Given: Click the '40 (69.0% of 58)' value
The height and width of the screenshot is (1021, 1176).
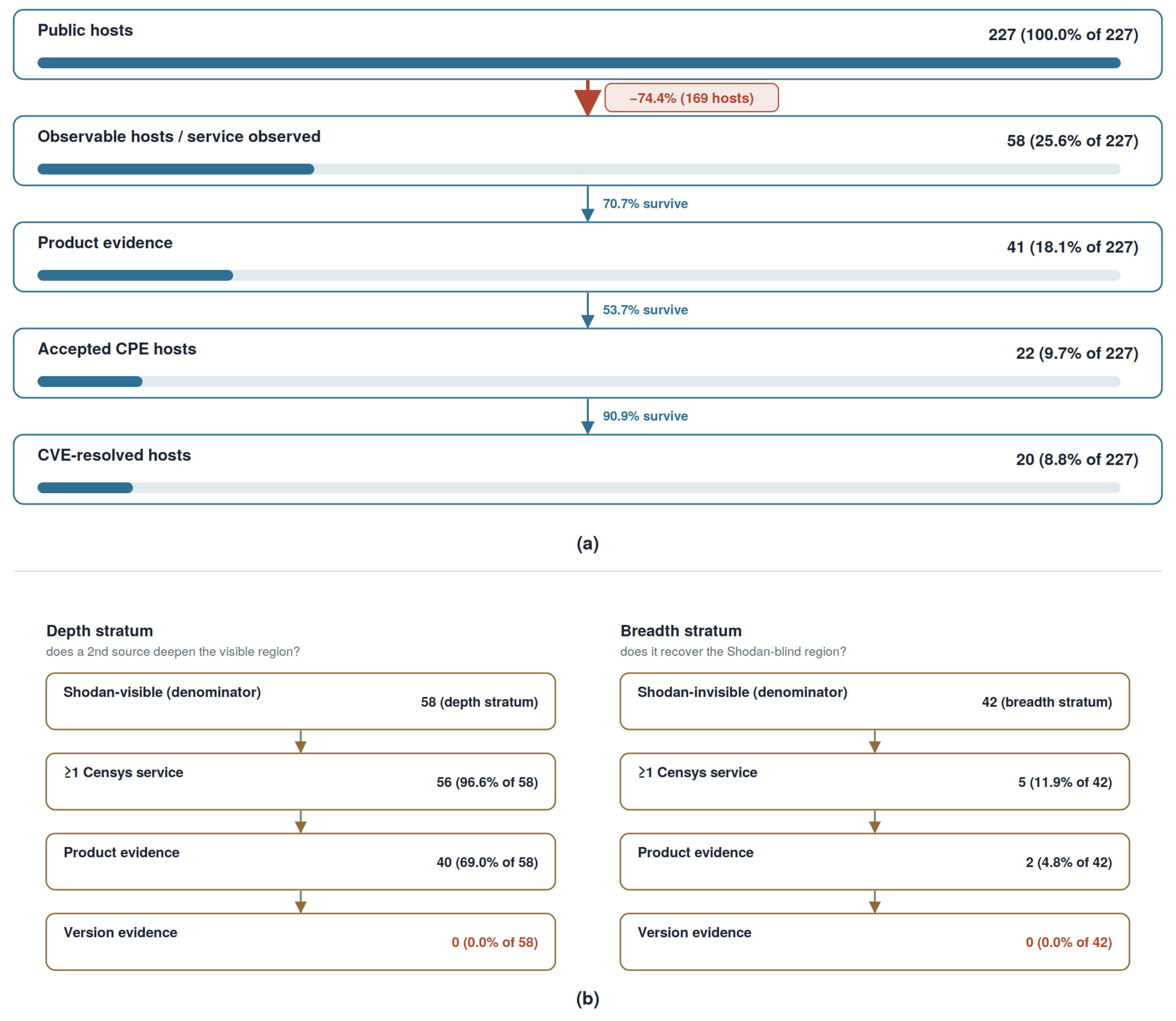Looking at the screenshot, I should tap(487, 863).
